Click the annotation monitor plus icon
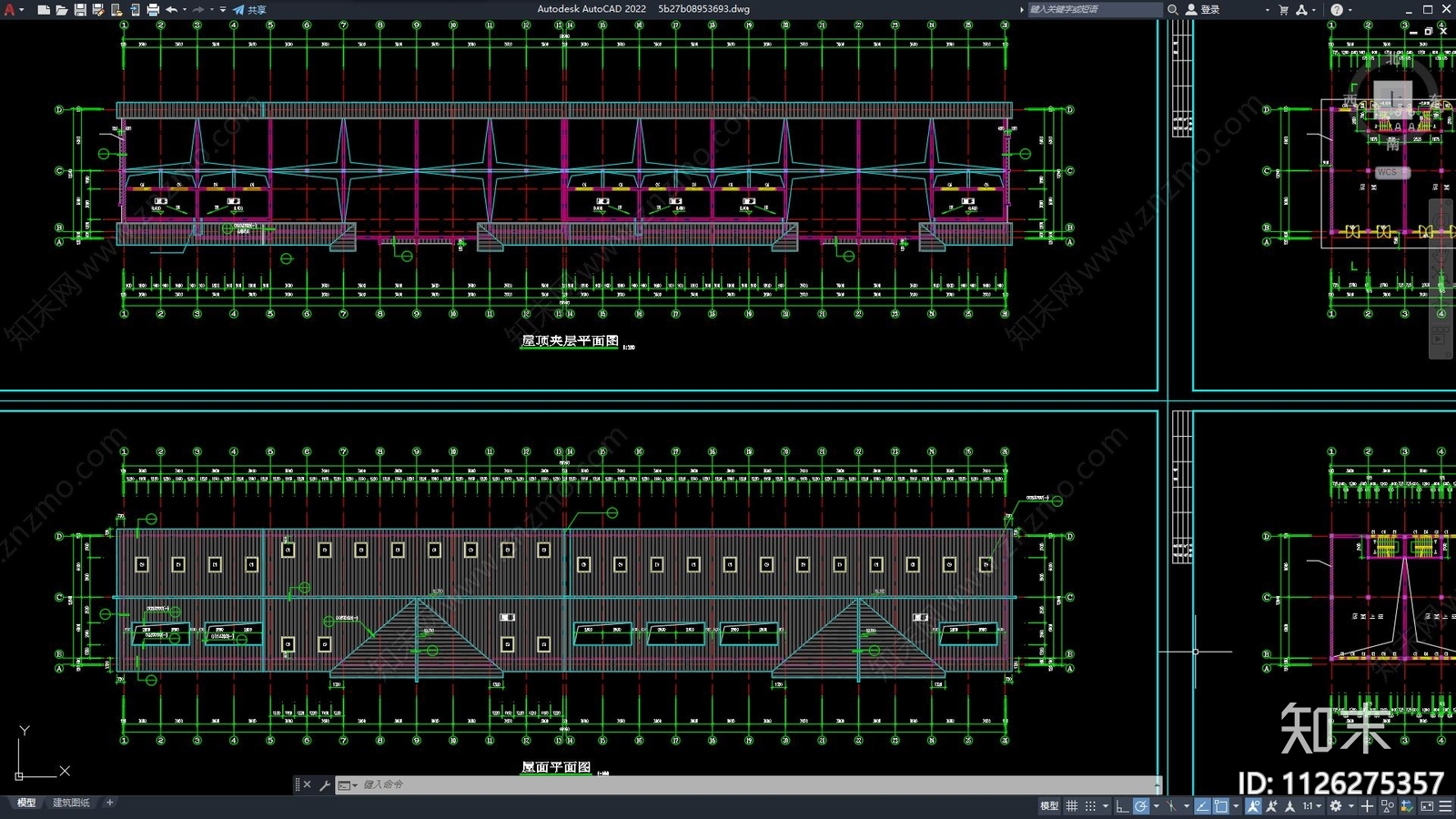Screen dimensions: 1456x819 (x=1367, y=805)
